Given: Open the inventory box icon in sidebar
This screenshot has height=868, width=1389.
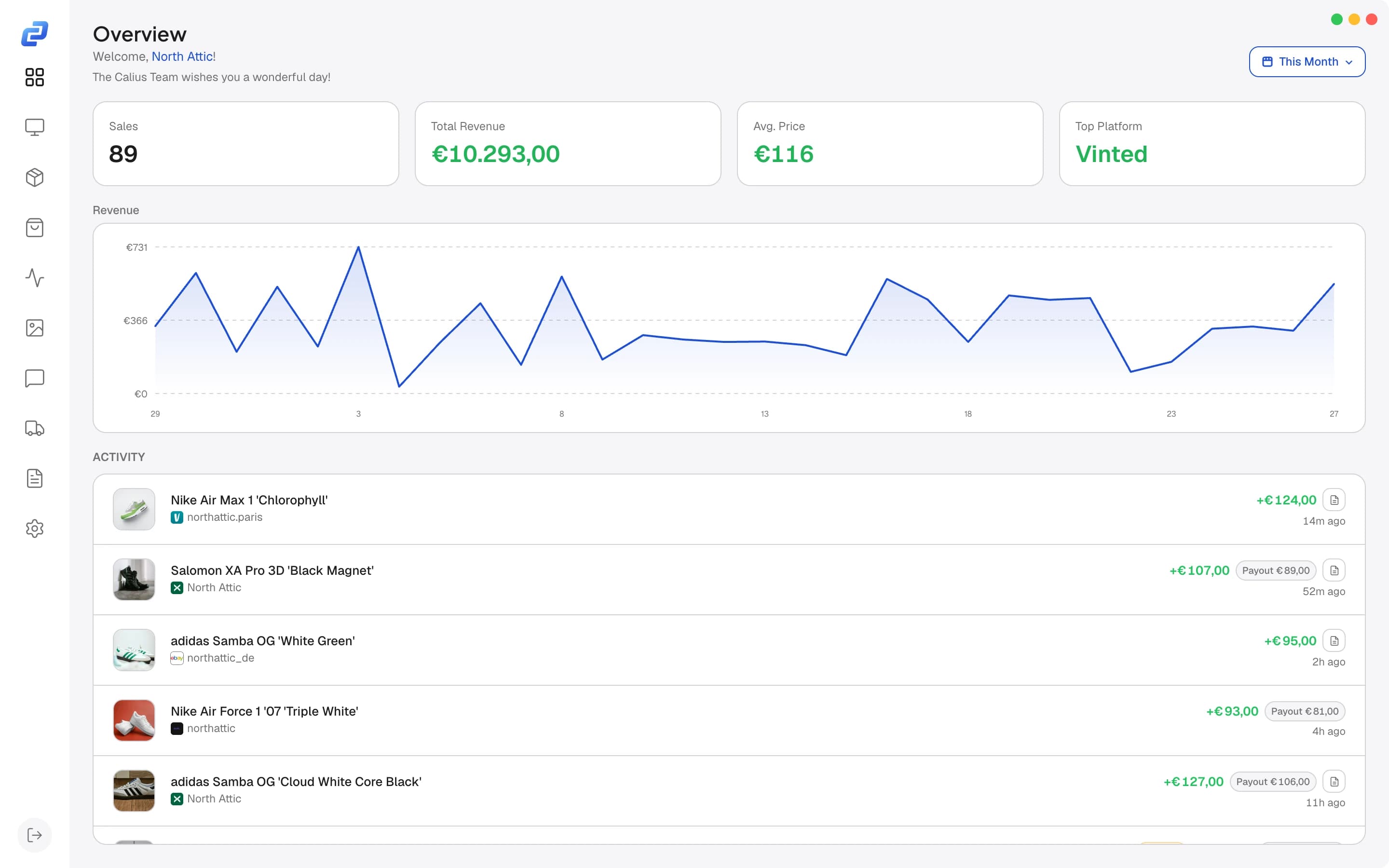Looking at the screenshot, I should (34, 177).
